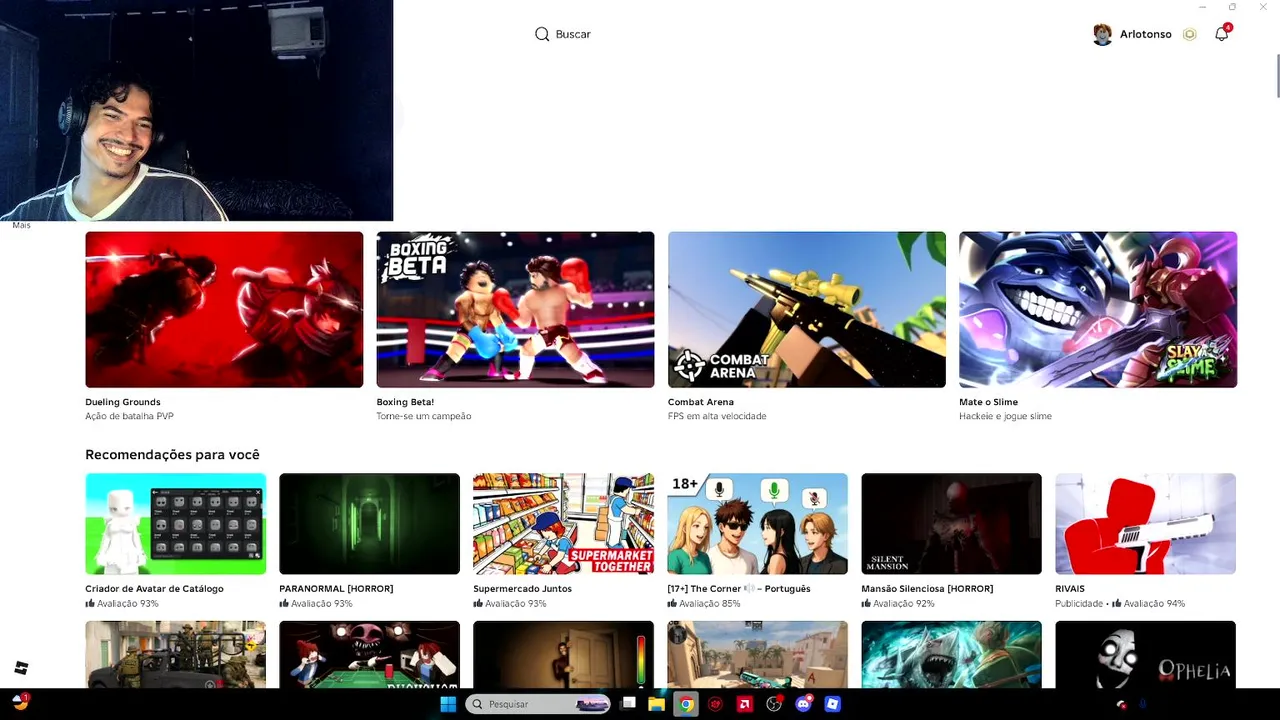Click the Roblox logo in left sidebar

click(x=21, y=668)
